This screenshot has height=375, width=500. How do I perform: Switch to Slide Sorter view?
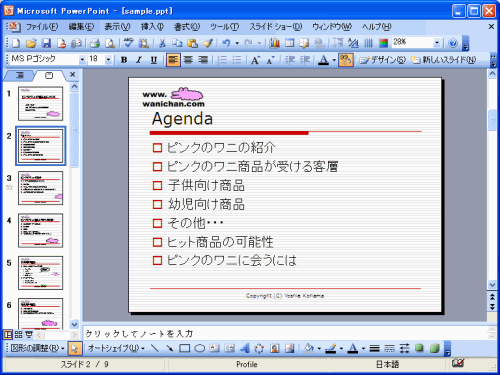click(19, 335)
